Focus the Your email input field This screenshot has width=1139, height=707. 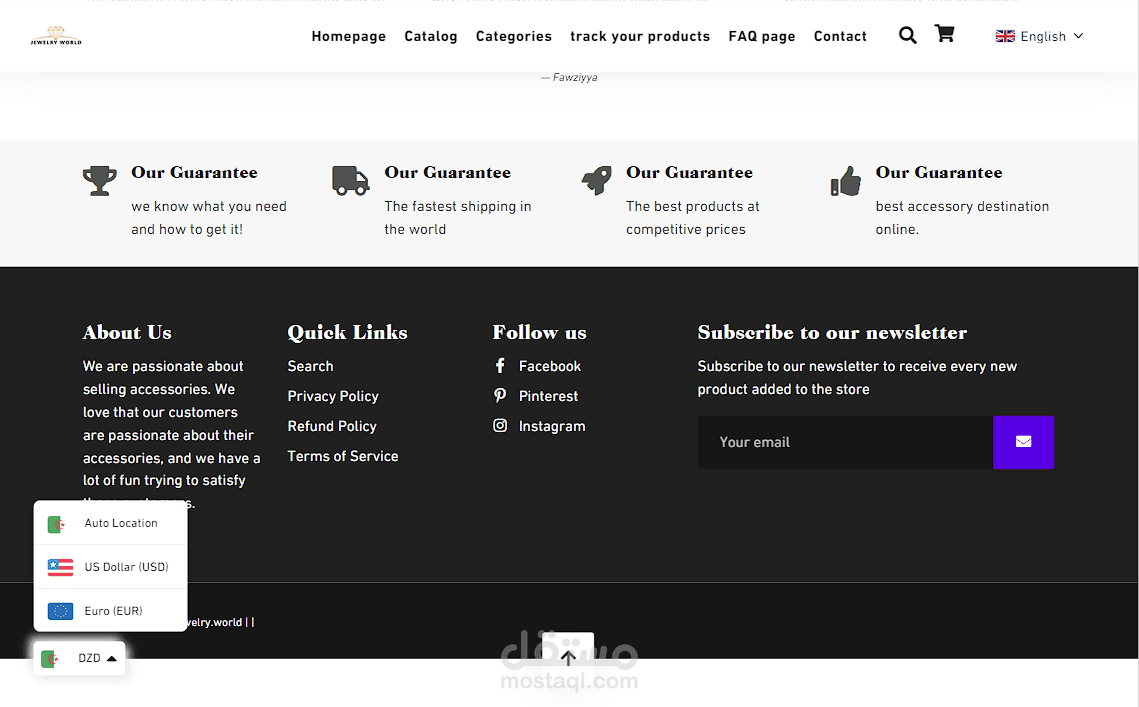tap(845, 442)
